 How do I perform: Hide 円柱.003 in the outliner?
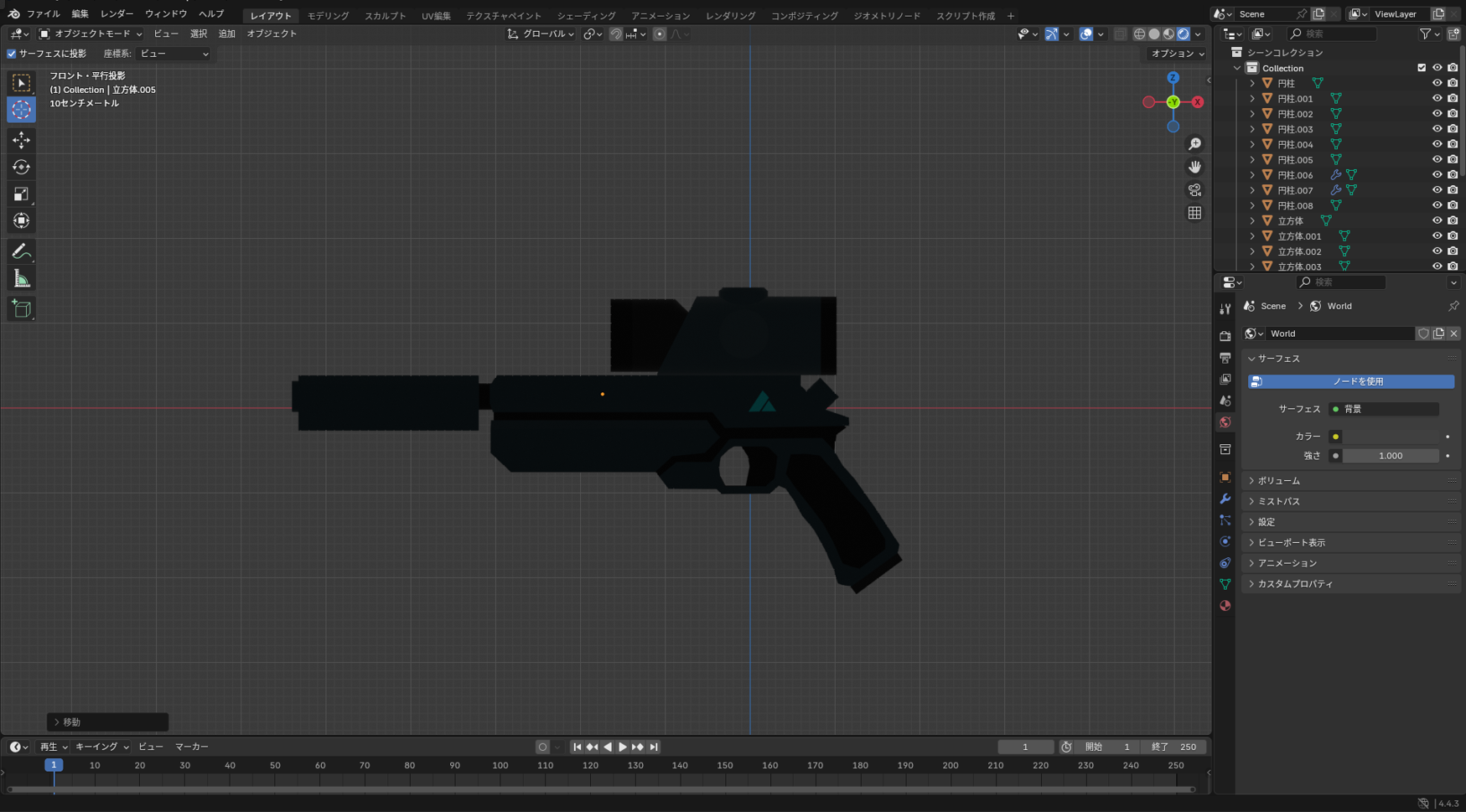click(x=1438, y=128)
